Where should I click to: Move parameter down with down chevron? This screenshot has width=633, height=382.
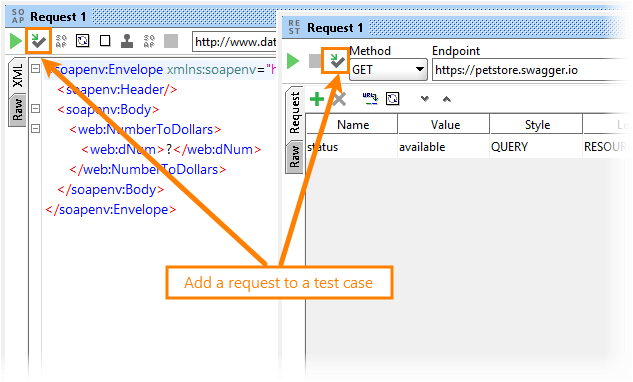point(424,99)
